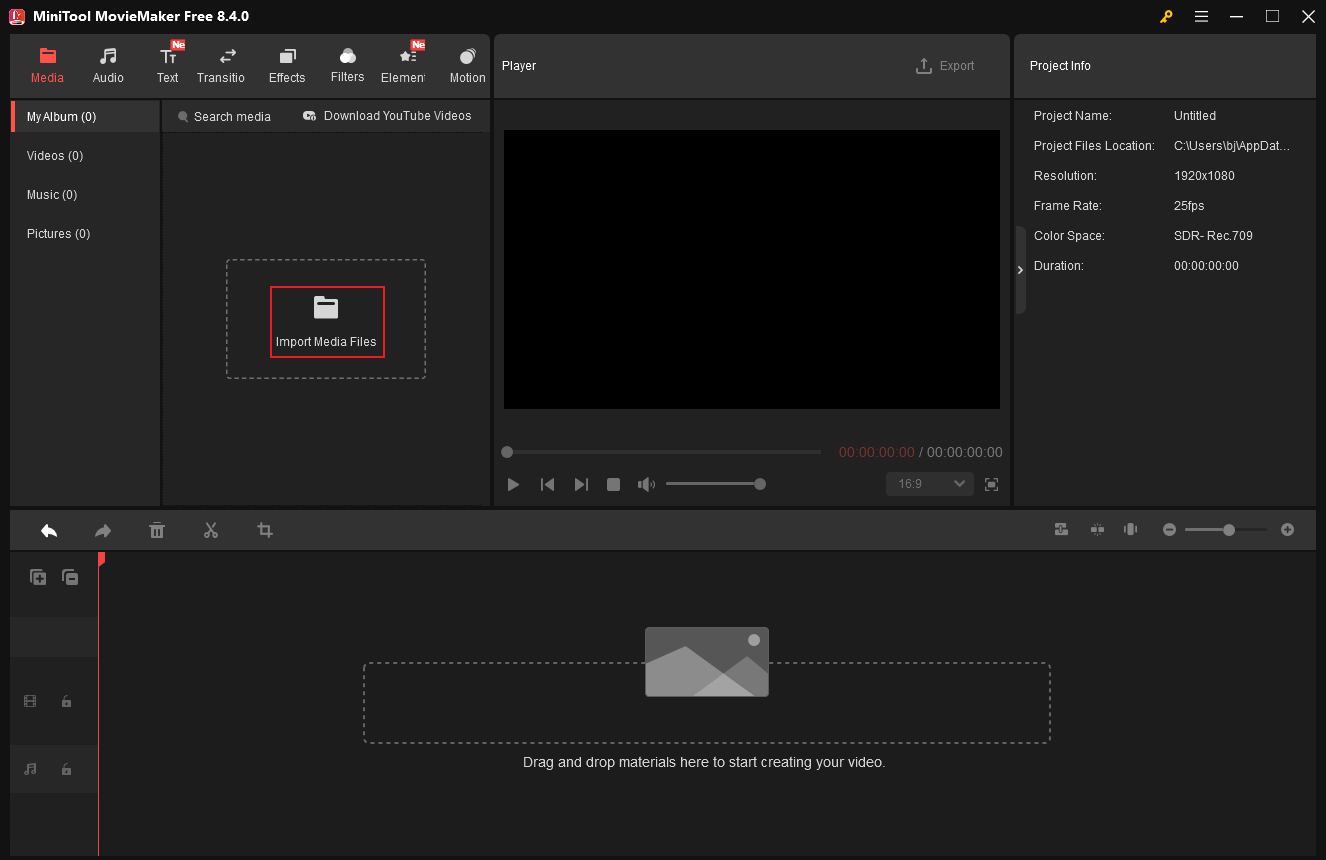Viewport: 1326px width, 860px height.
Task: Collapse the Player panel using the side chevron
Action: click(1020, 269)
